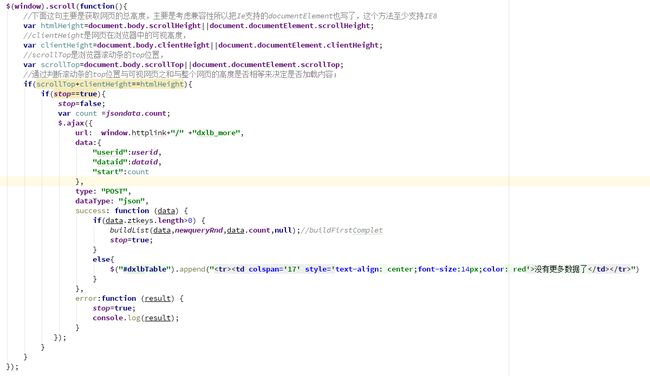
Task: Click the newqueryRnd argument
Action: click(199, 230)
